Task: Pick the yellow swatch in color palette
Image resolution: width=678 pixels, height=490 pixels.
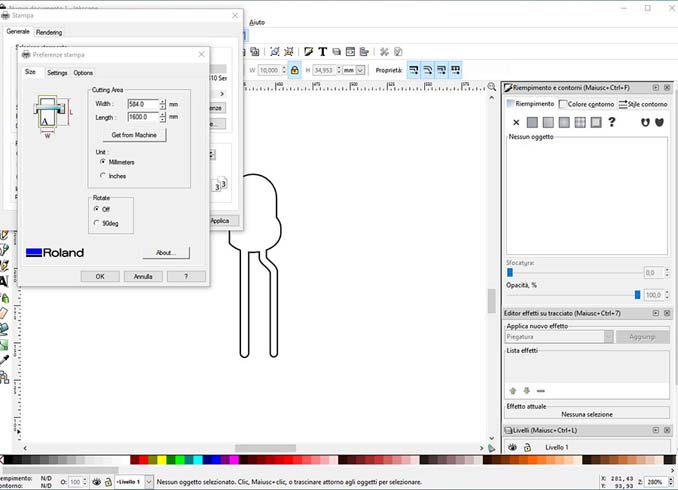Action: (x=162, y=459)
